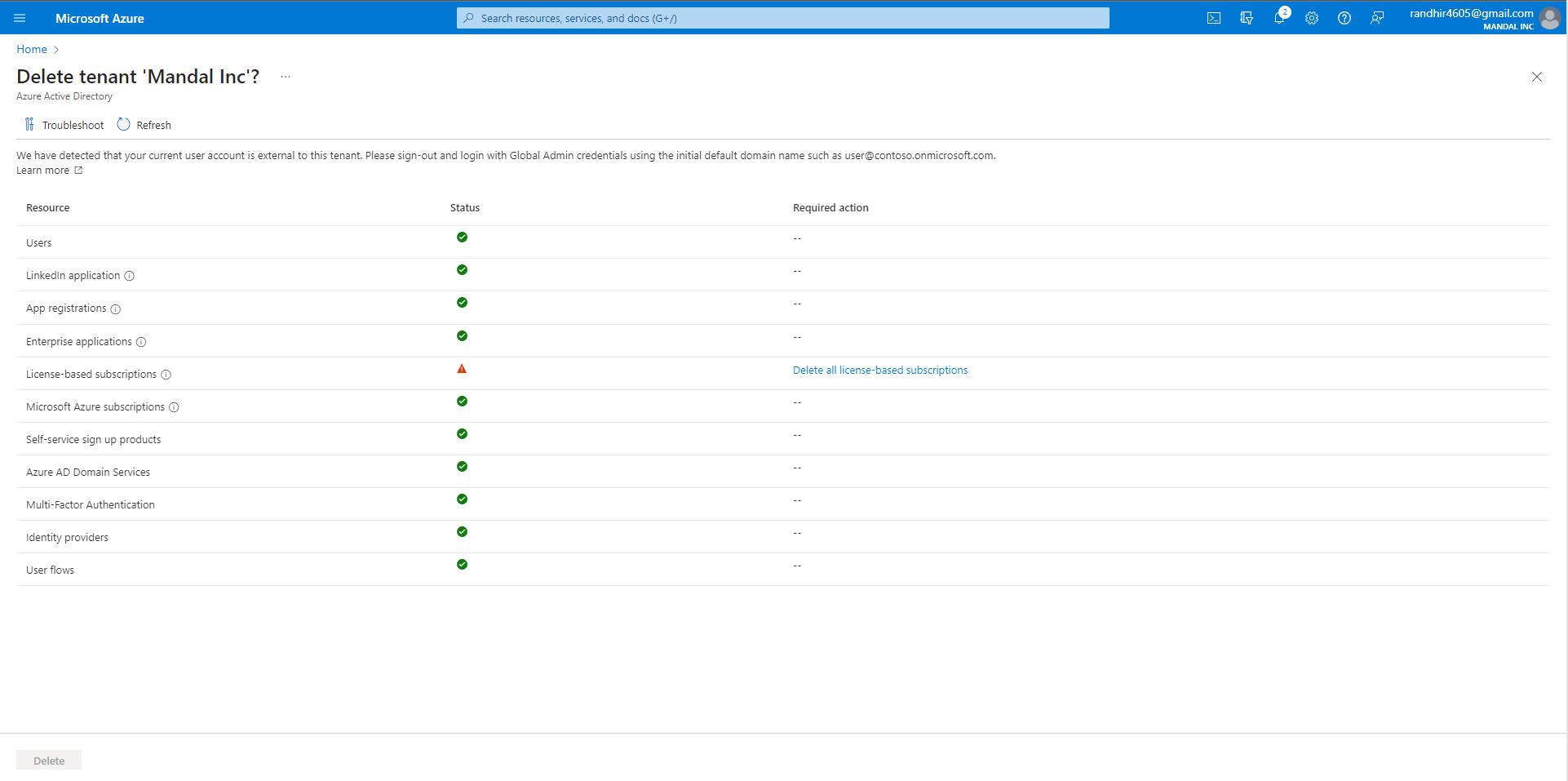Screen dimensions: 1568x781
Task: Click the Delete tenant 'Mandal Inc'? title
Action: 138,77
